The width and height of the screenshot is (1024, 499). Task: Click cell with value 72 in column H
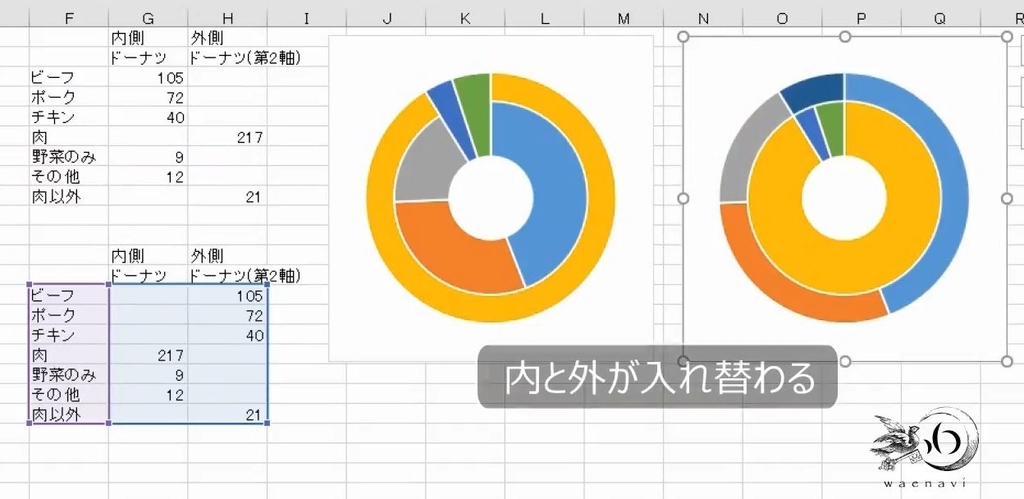point(227,316)
